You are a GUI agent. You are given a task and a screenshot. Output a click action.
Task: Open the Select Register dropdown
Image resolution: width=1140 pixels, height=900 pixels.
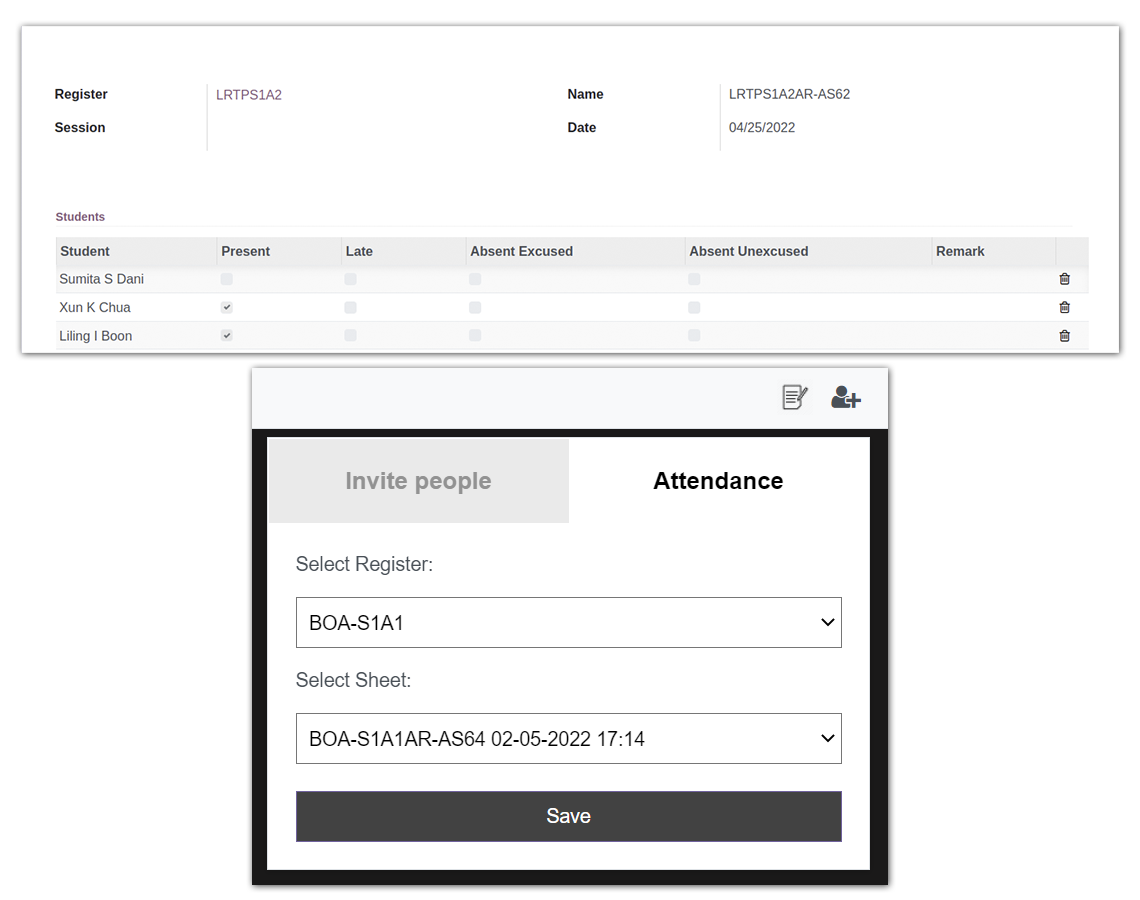(x=568, y=623)
